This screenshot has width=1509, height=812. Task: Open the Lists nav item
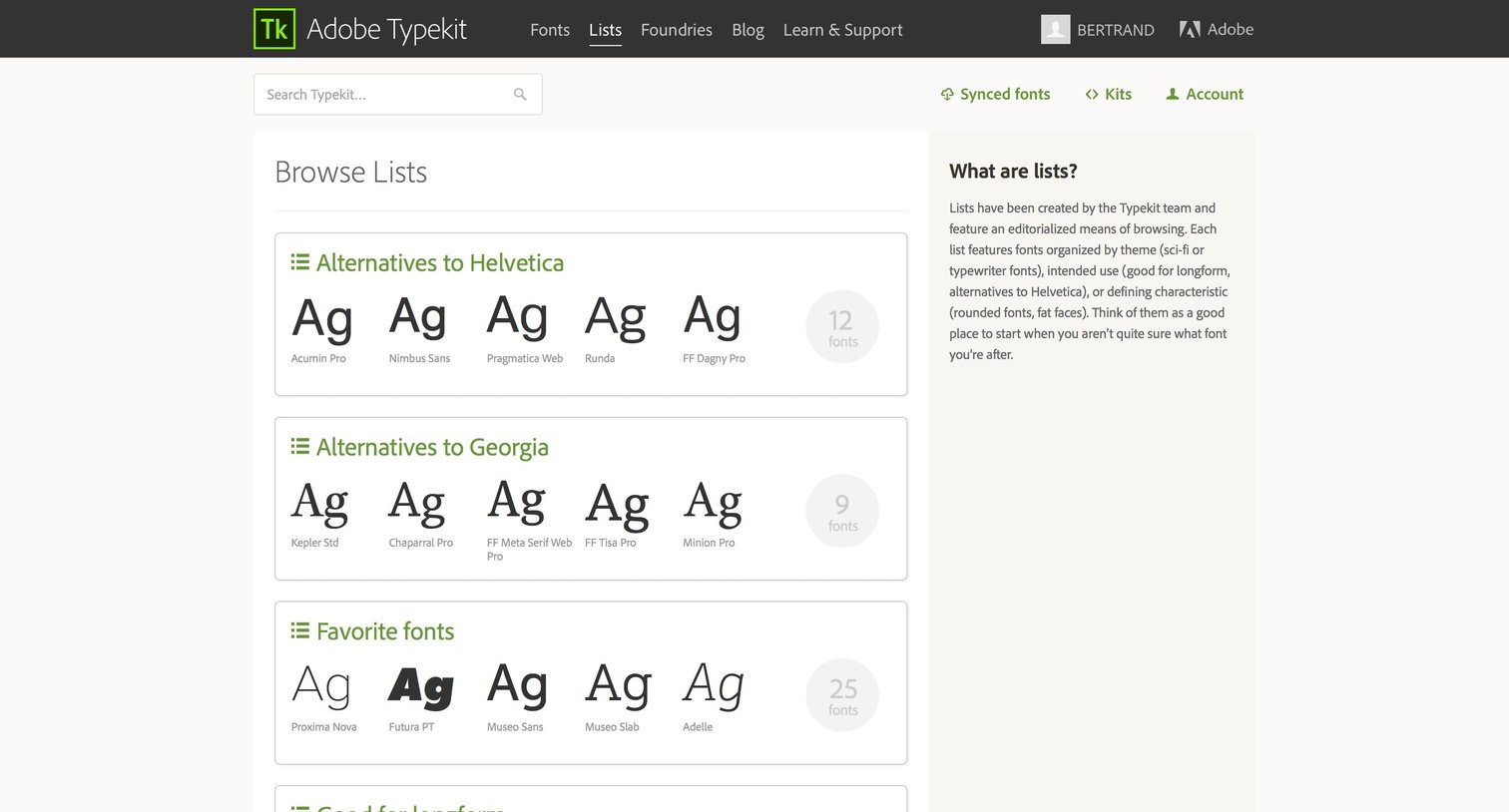click(x=605, y=30)
